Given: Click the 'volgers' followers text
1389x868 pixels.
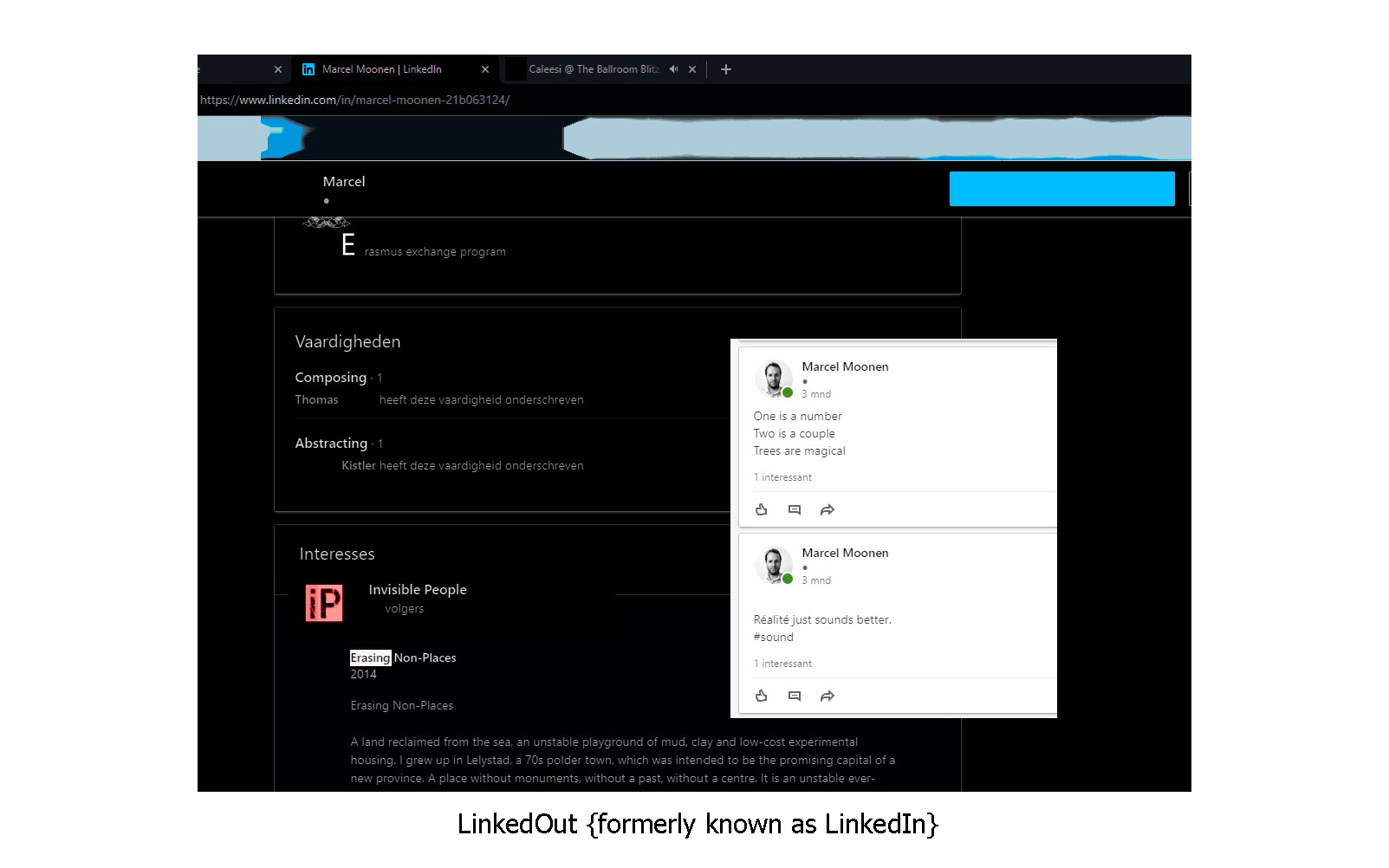Looking at the screenshot, I should pos(405,609).
